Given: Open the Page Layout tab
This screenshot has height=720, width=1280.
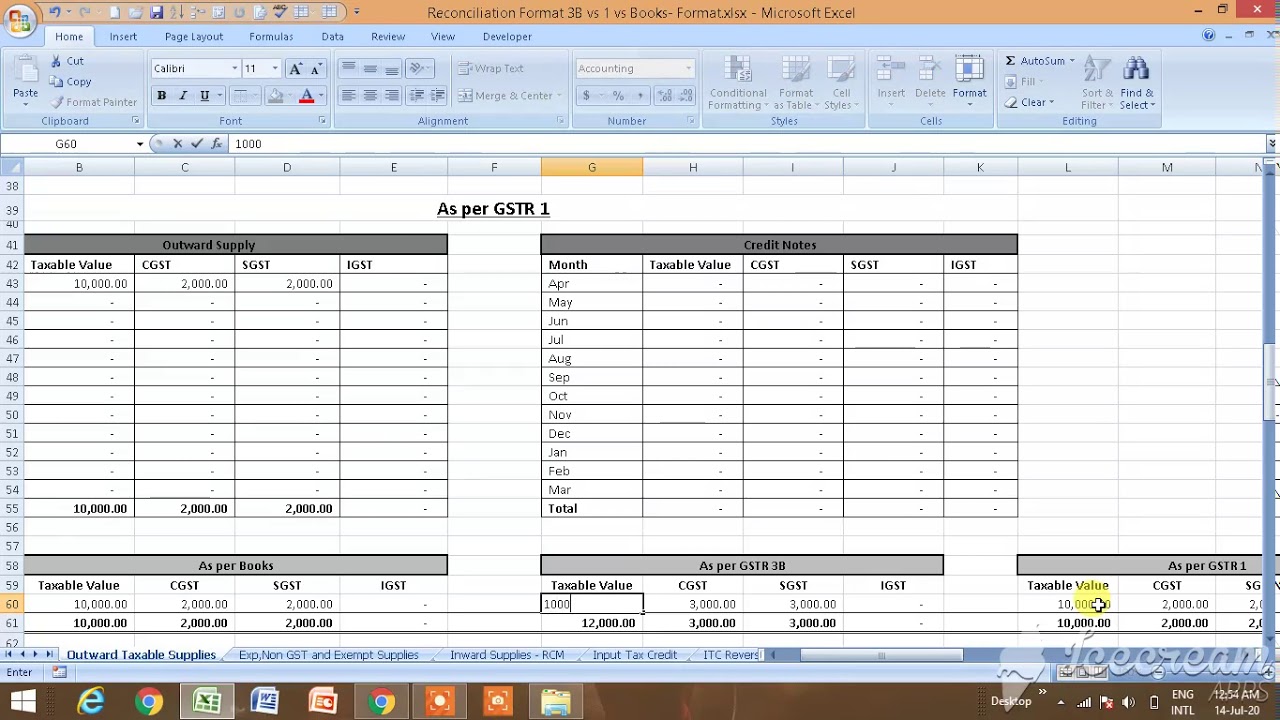Looking at the screenshot, I should click(x=194, y=36).
